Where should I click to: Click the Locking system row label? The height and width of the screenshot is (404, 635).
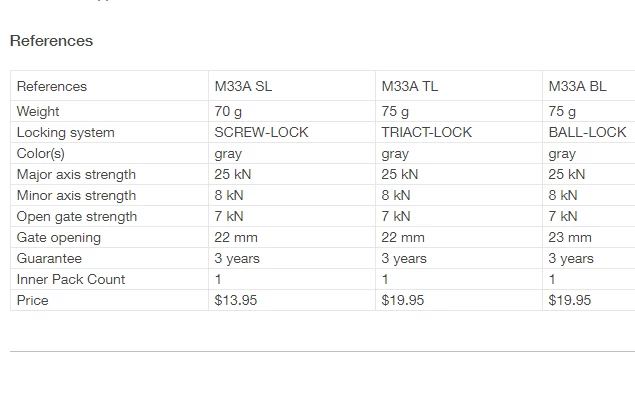(66, 132)
